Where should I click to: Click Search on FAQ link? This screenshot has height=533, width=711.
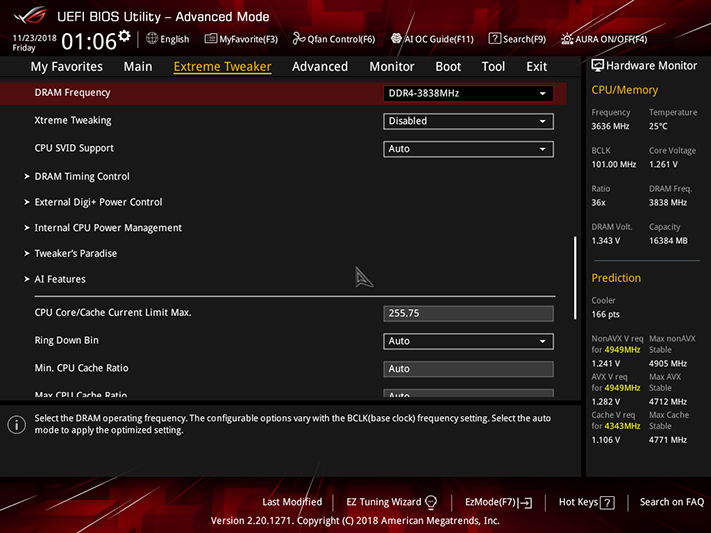[672, 502]
